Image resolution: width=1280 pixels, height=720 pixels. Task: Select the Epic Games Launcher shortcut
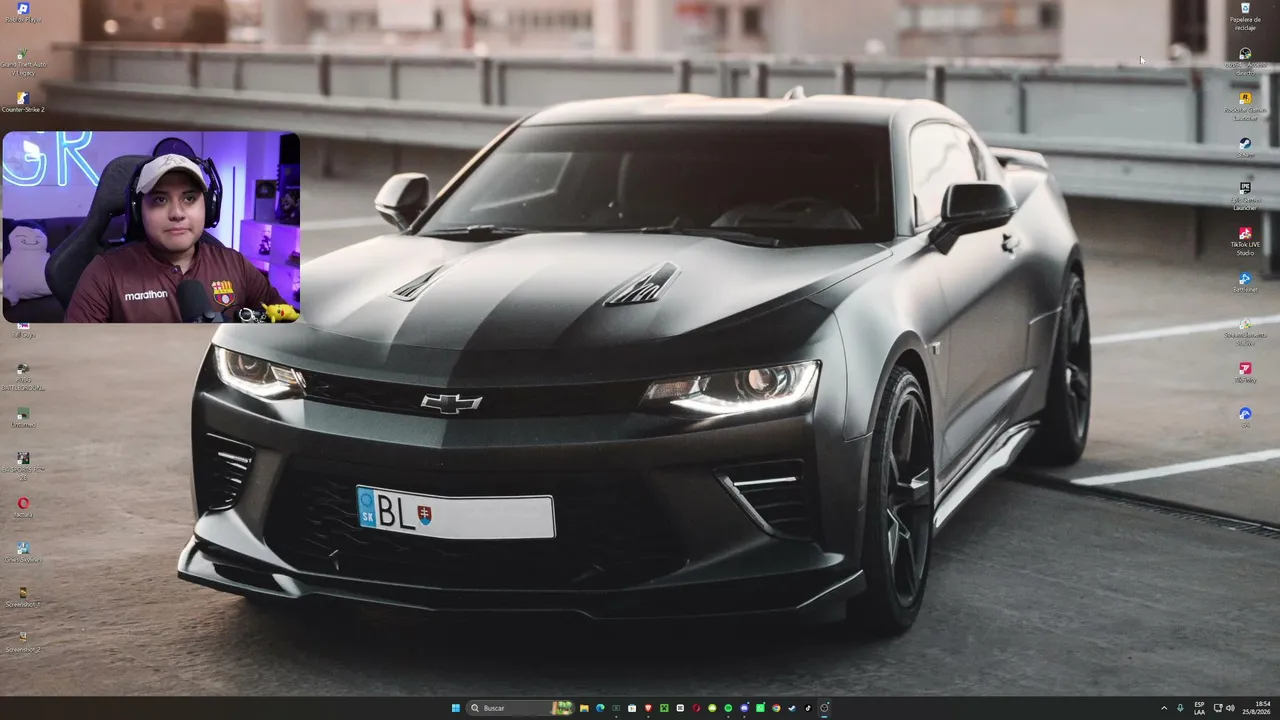click(x=1245, y=195)
